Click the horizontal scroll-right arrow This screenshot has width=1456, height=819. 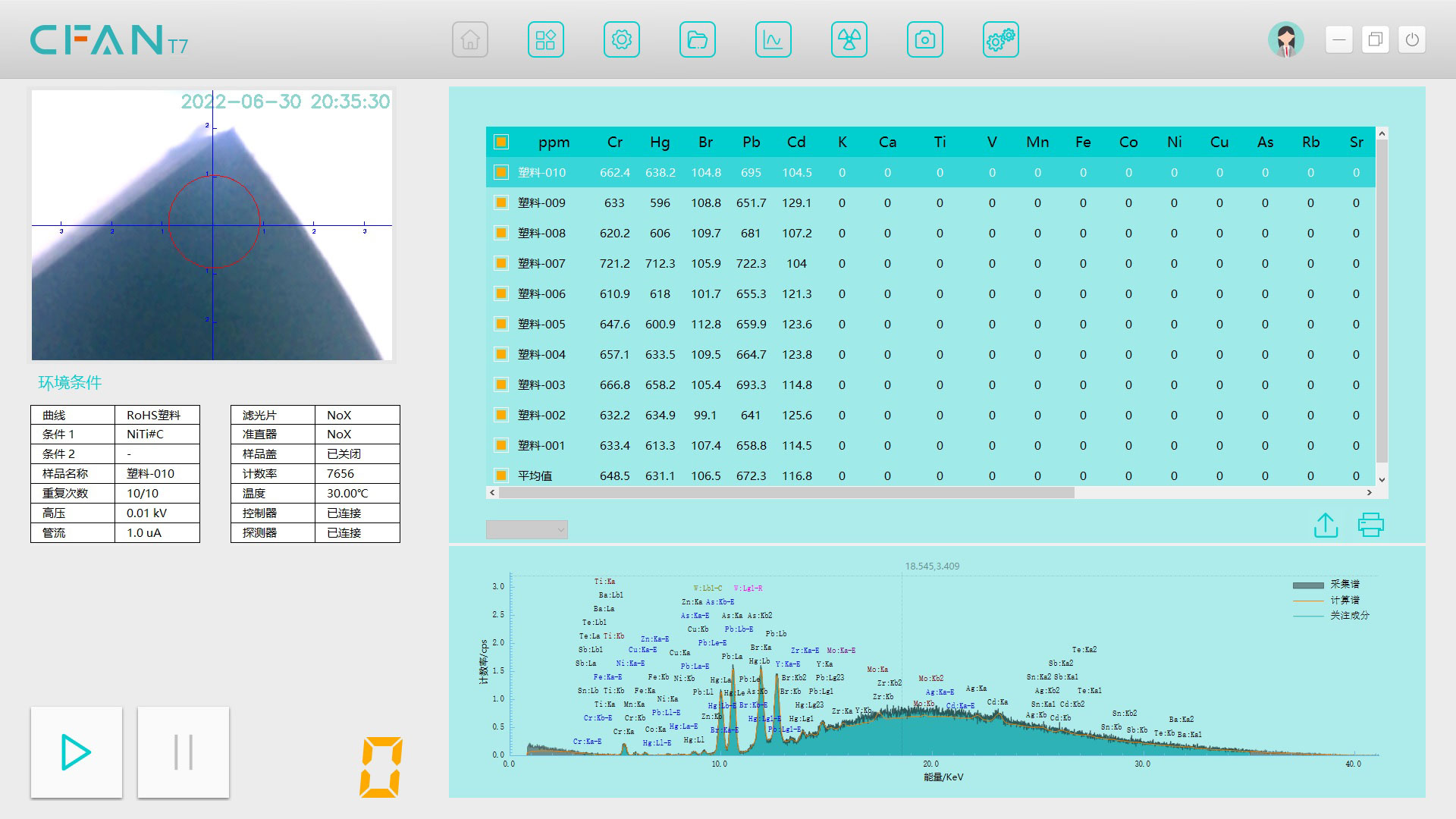point(1370,493)
